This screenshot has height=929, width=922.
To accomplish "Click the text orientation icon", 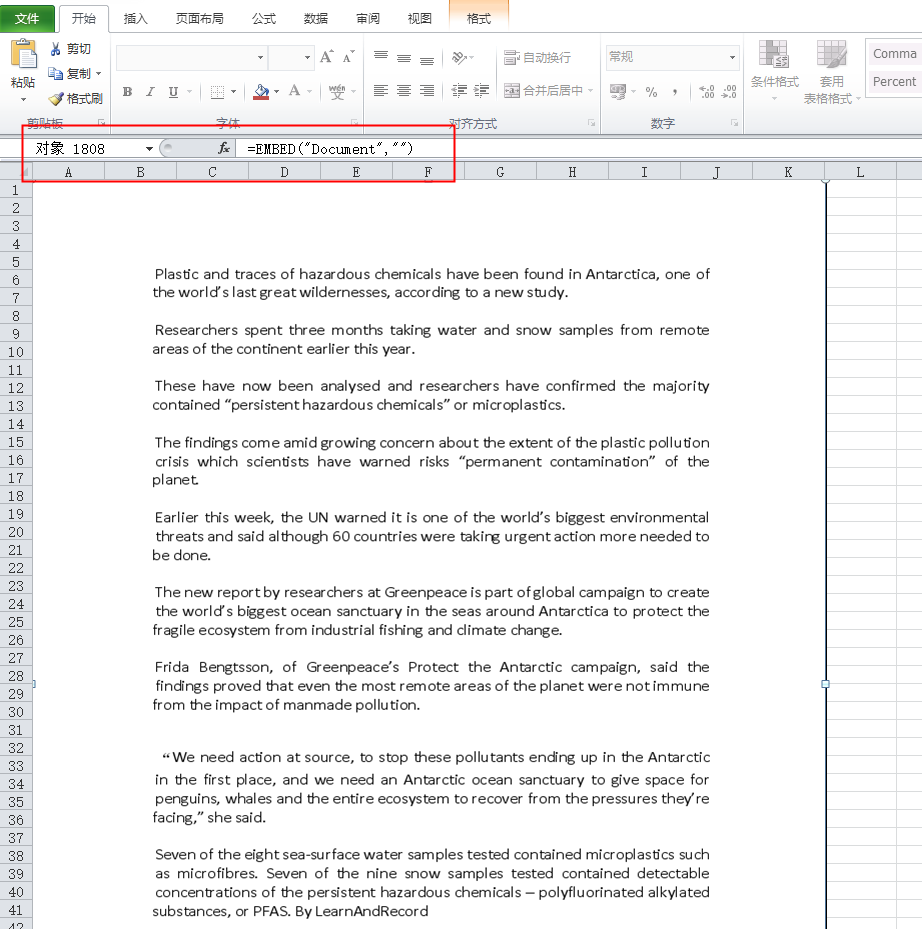I will 459,57.
